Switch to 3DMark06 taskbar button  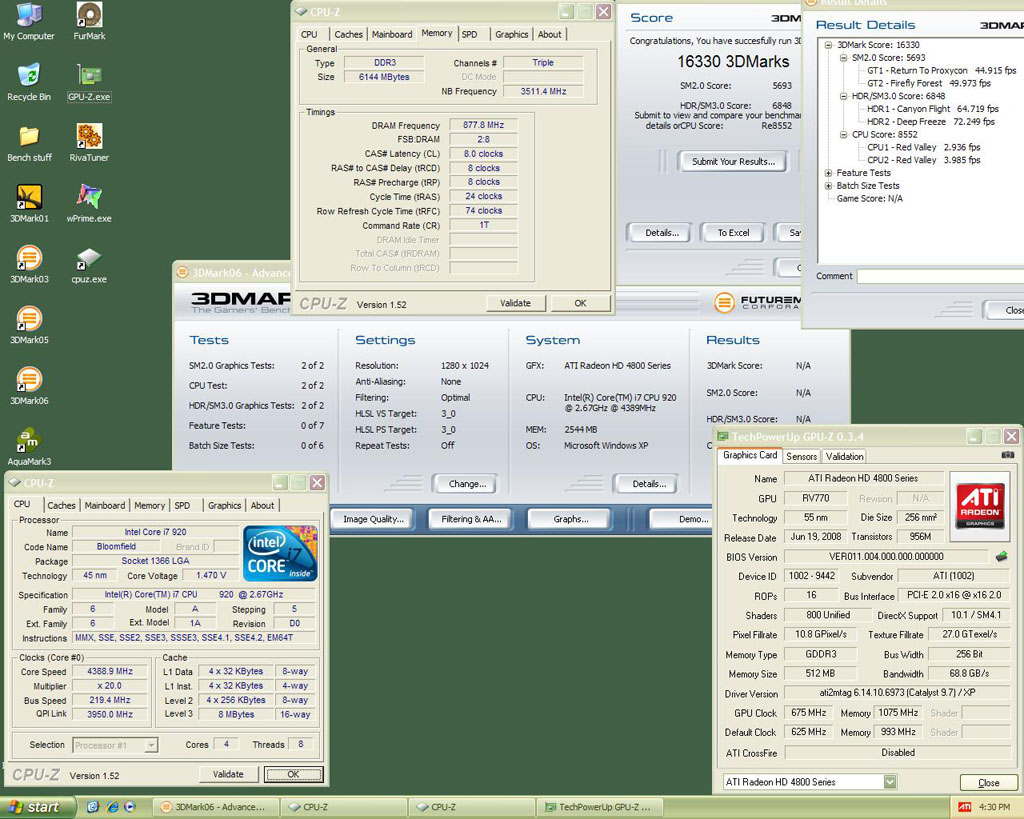pos(217,807)
